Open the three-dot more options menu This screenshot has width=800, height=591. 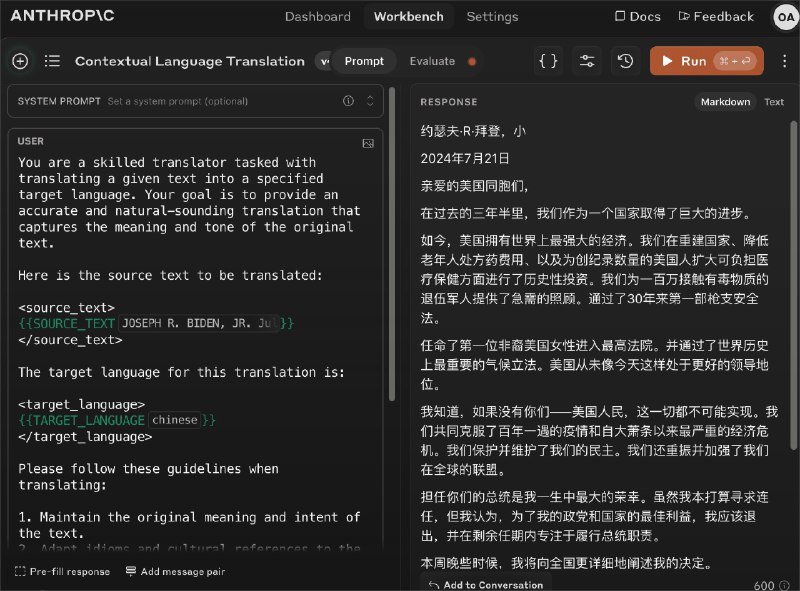(x=784, y=61)
